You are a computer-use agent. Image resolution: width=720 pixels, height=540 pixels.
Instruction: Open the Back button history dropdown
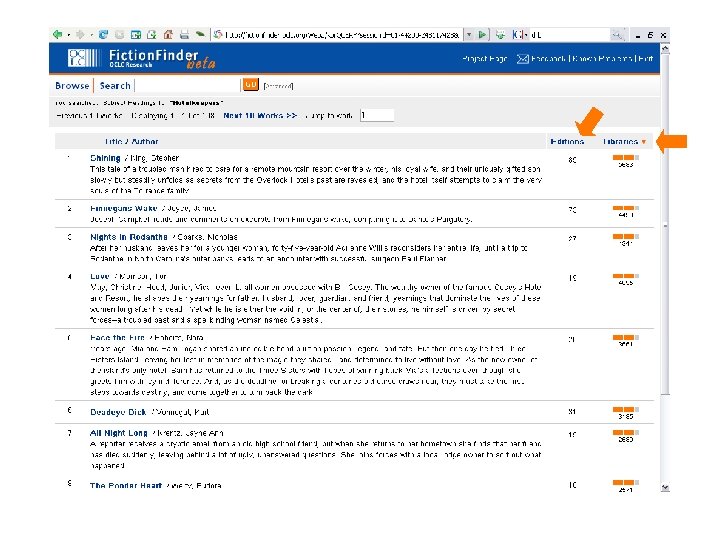pyautogui.click(x=68, y=35)
